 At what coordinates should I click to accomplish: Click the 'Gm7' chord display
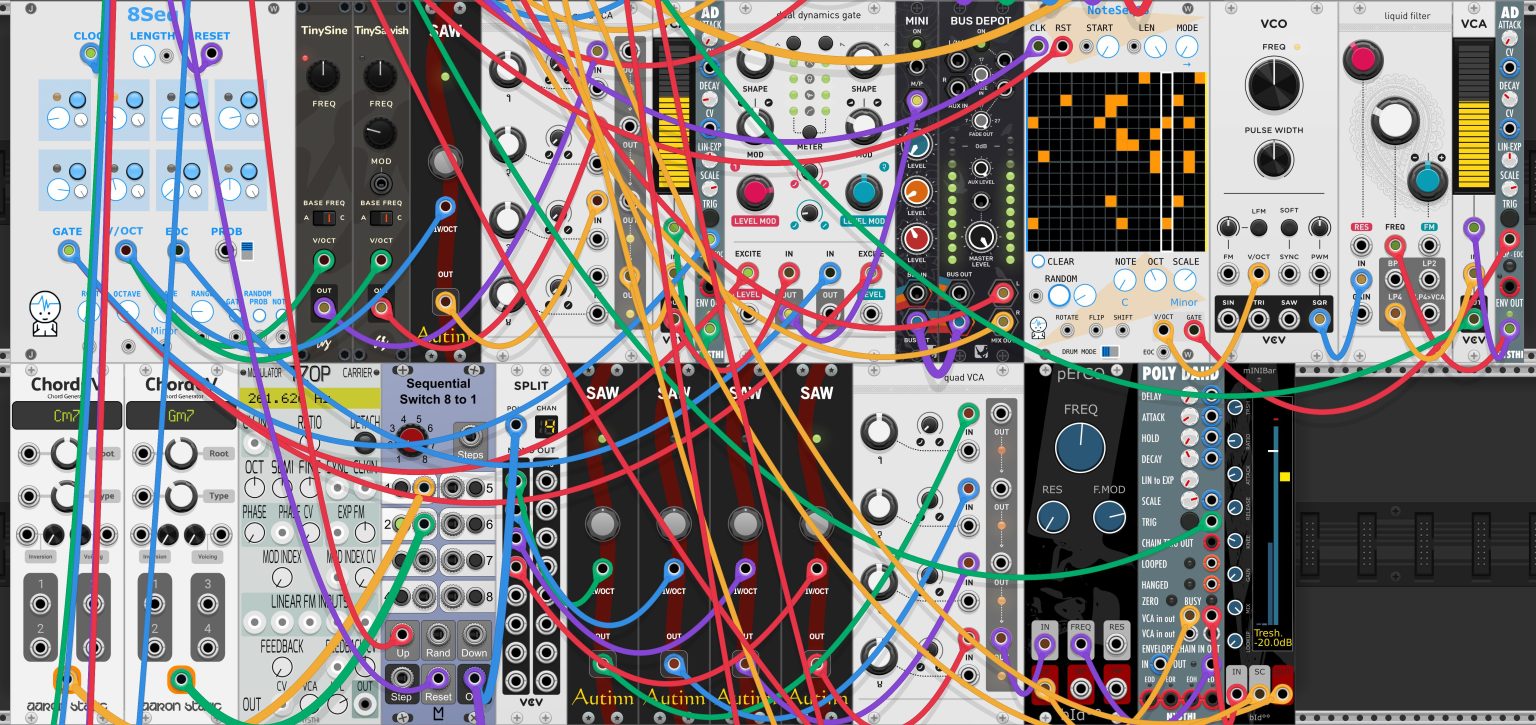[181, 415]
